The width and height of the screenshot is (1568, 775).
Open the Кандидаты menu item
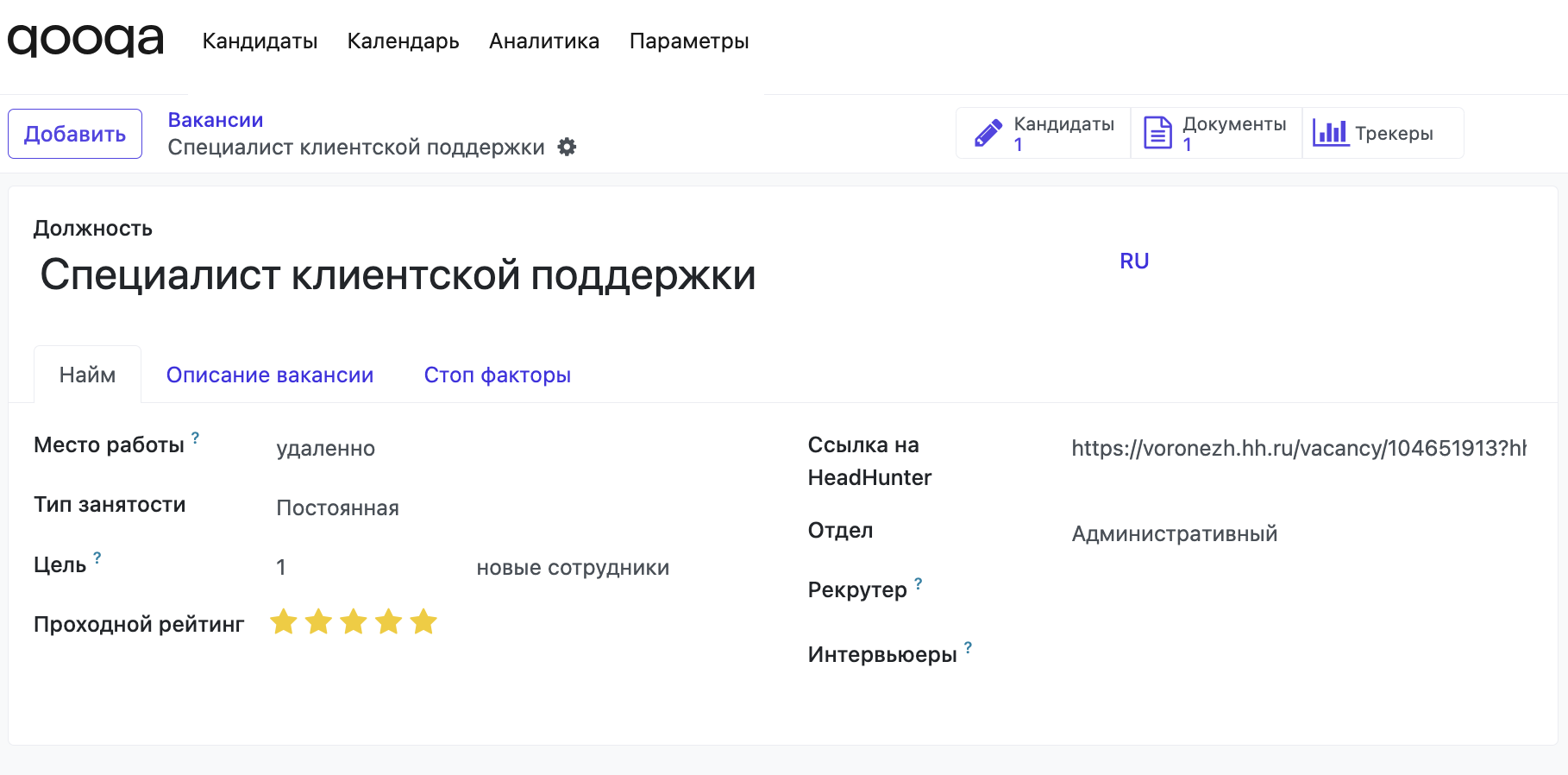coord(260,41)
